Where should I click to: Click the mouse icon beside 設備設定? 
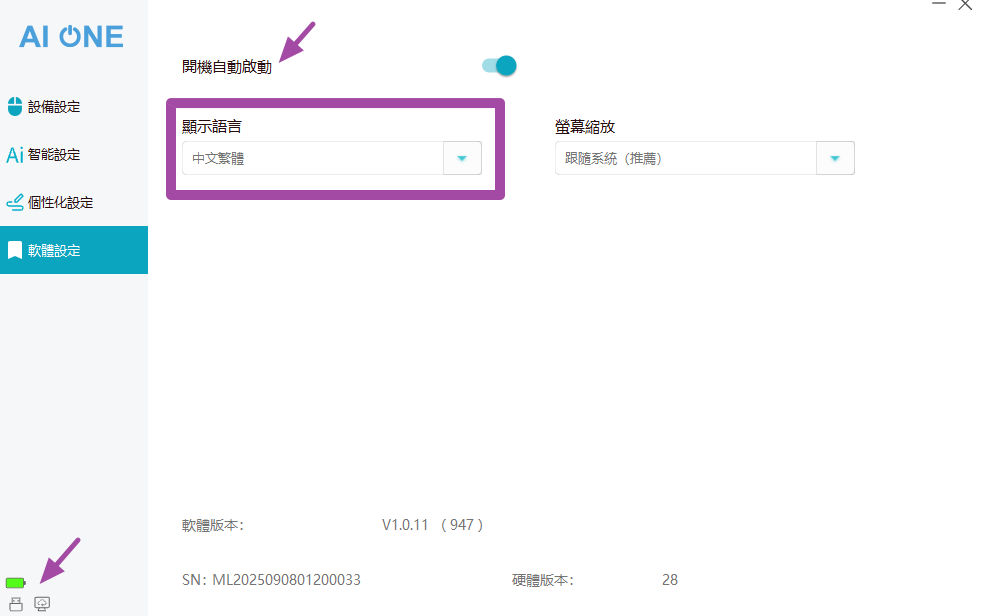pos(15,106)
